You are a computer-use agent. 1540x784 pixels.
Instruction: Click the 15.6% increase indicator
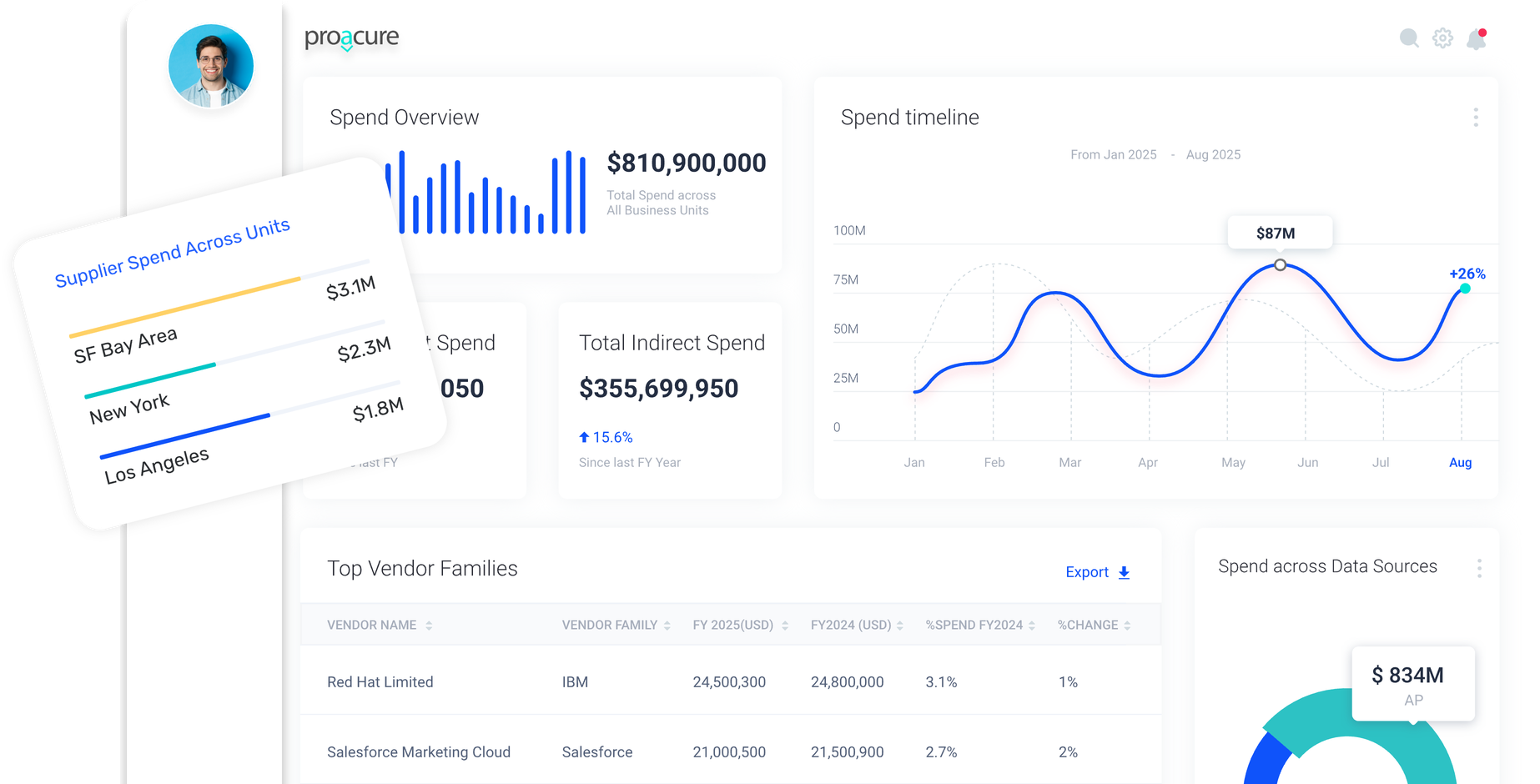[606, 437]
